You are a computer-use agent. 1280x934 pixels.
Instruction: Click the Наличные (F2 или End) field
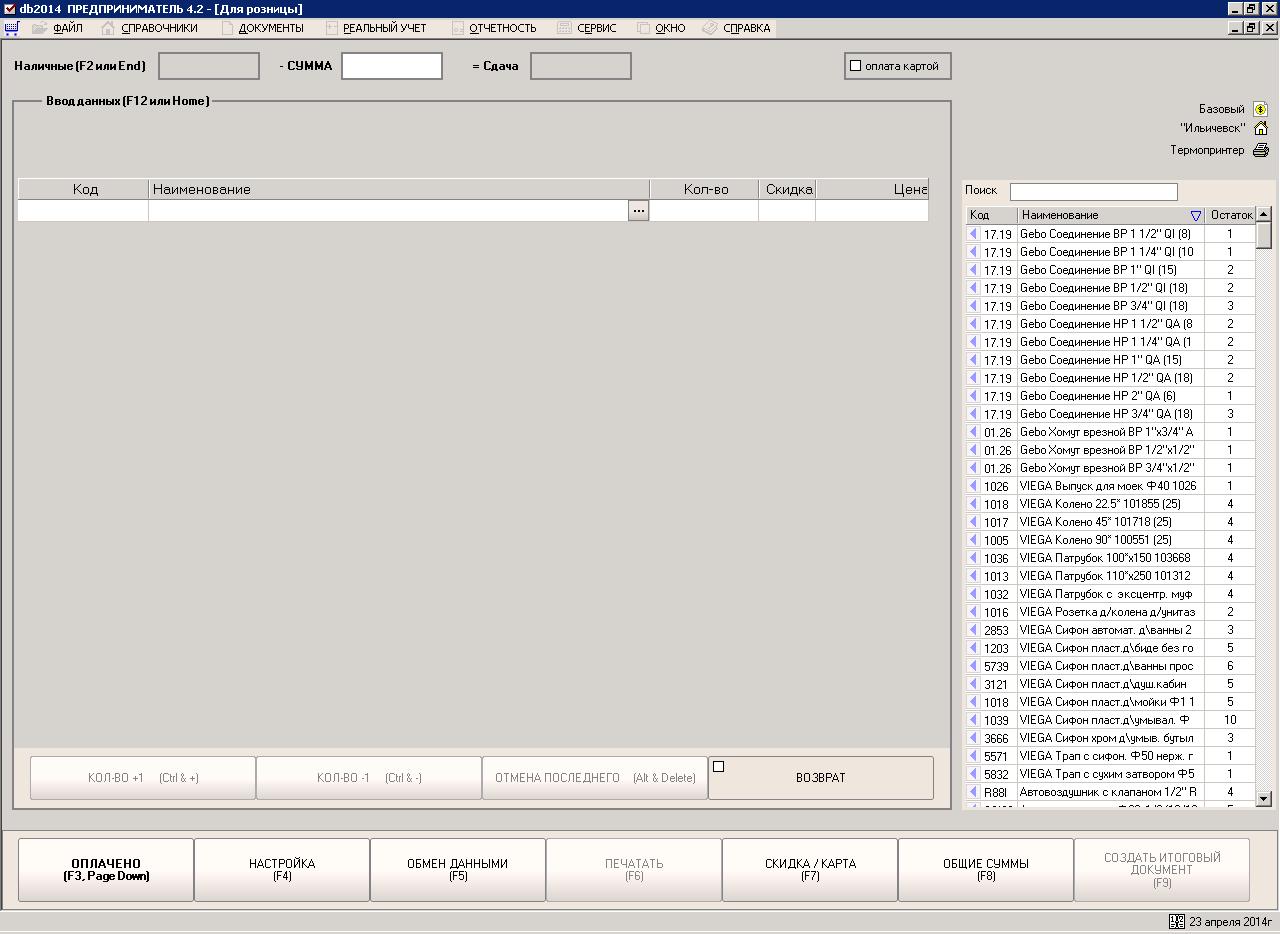click(x=209, y=66)
